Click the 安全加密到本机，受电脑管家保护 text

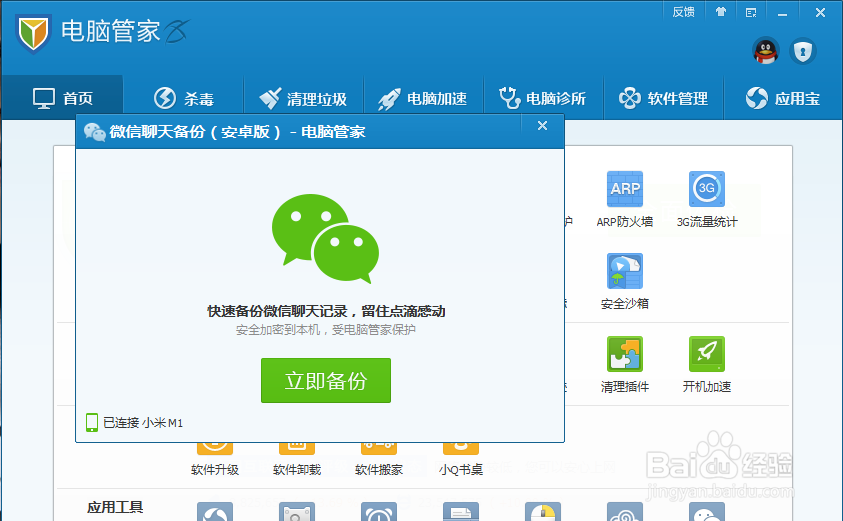pyautogui.click(x=326, y=330)
